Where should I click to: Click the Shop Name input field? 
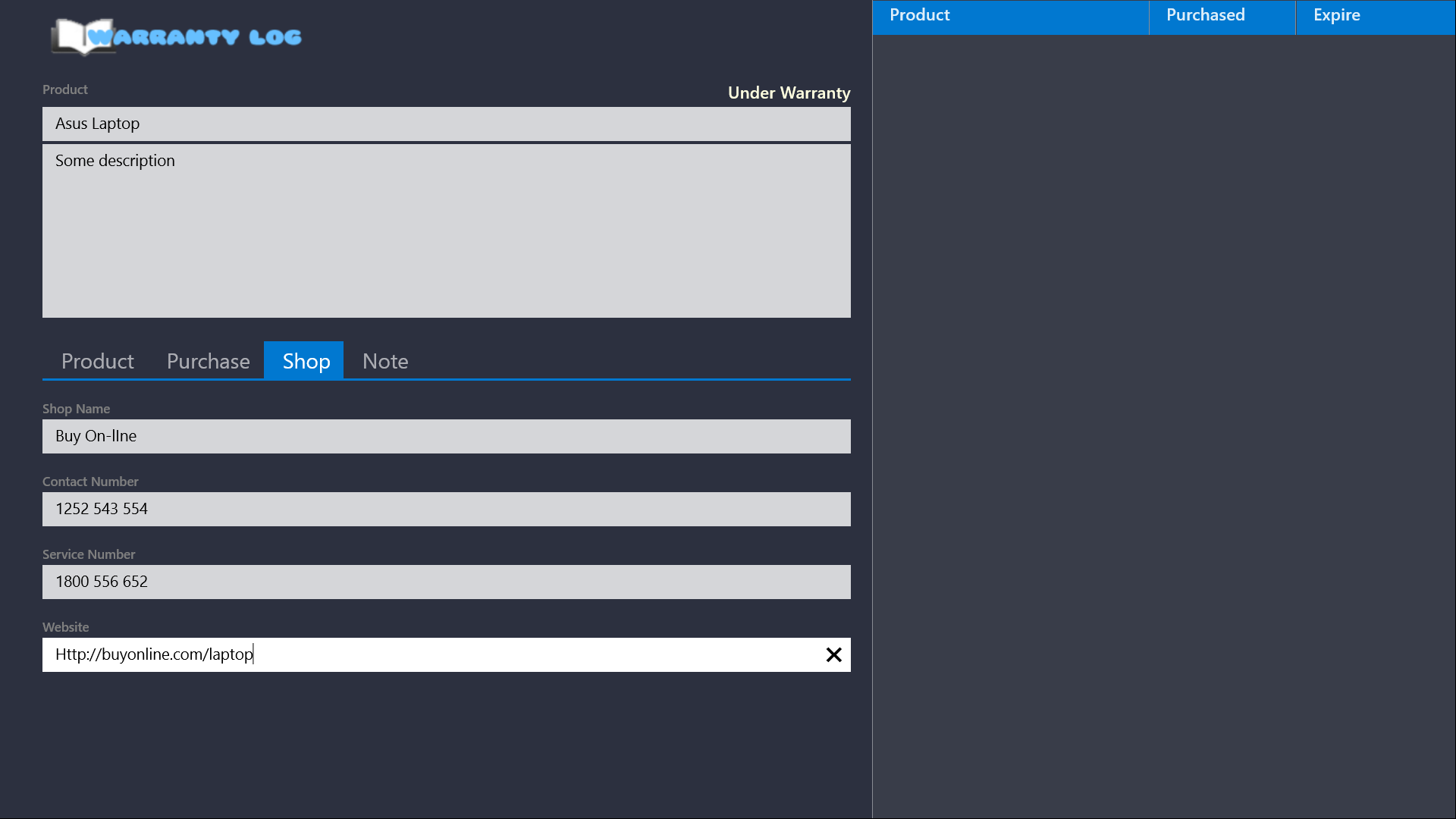pyautogui.click(x=446, y=436)
